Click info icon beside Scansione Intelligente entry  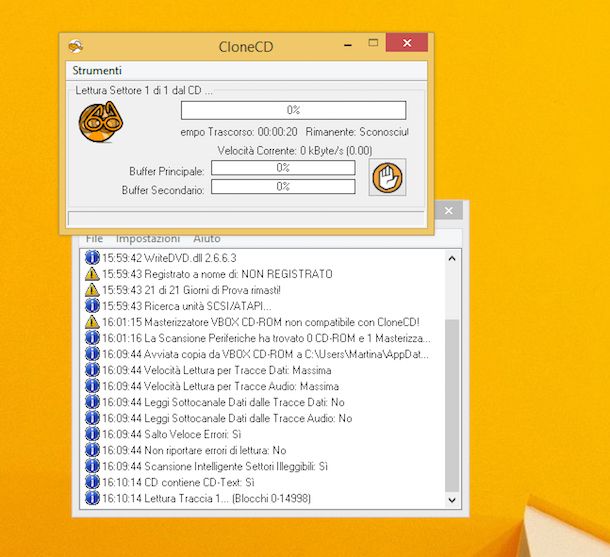92,466
